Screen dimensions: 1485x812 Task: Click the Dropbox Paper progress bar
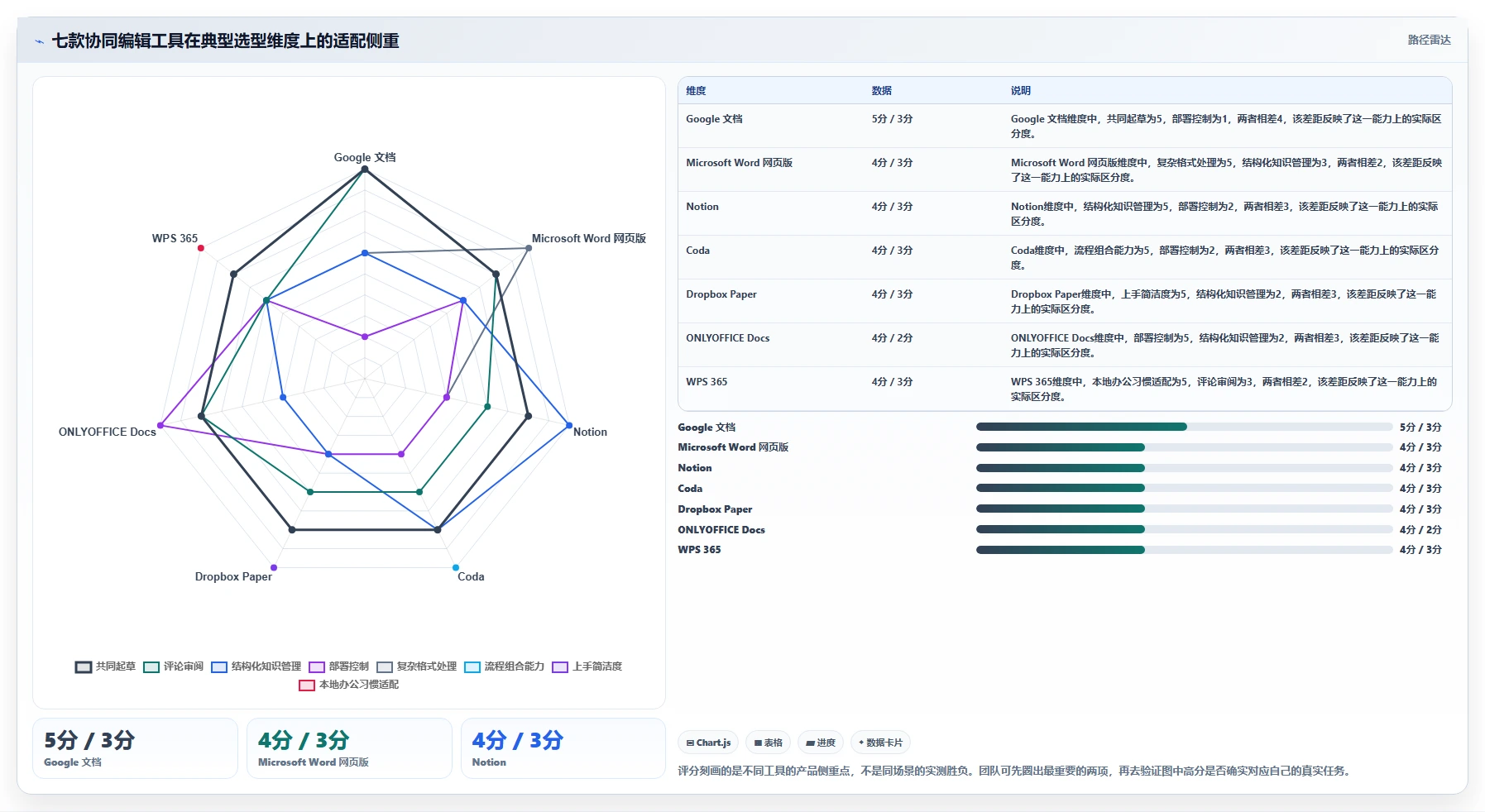1185,509
